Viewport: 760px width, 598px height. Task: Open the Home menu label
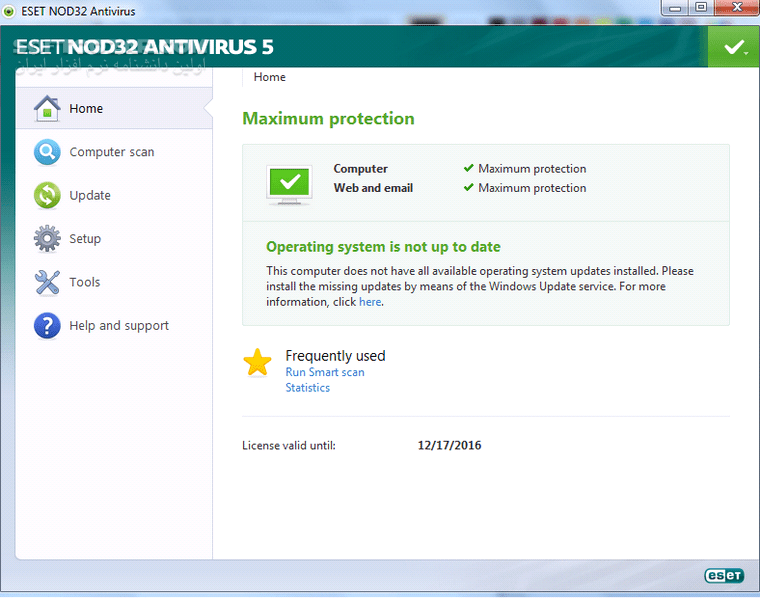tap(86, 109)
